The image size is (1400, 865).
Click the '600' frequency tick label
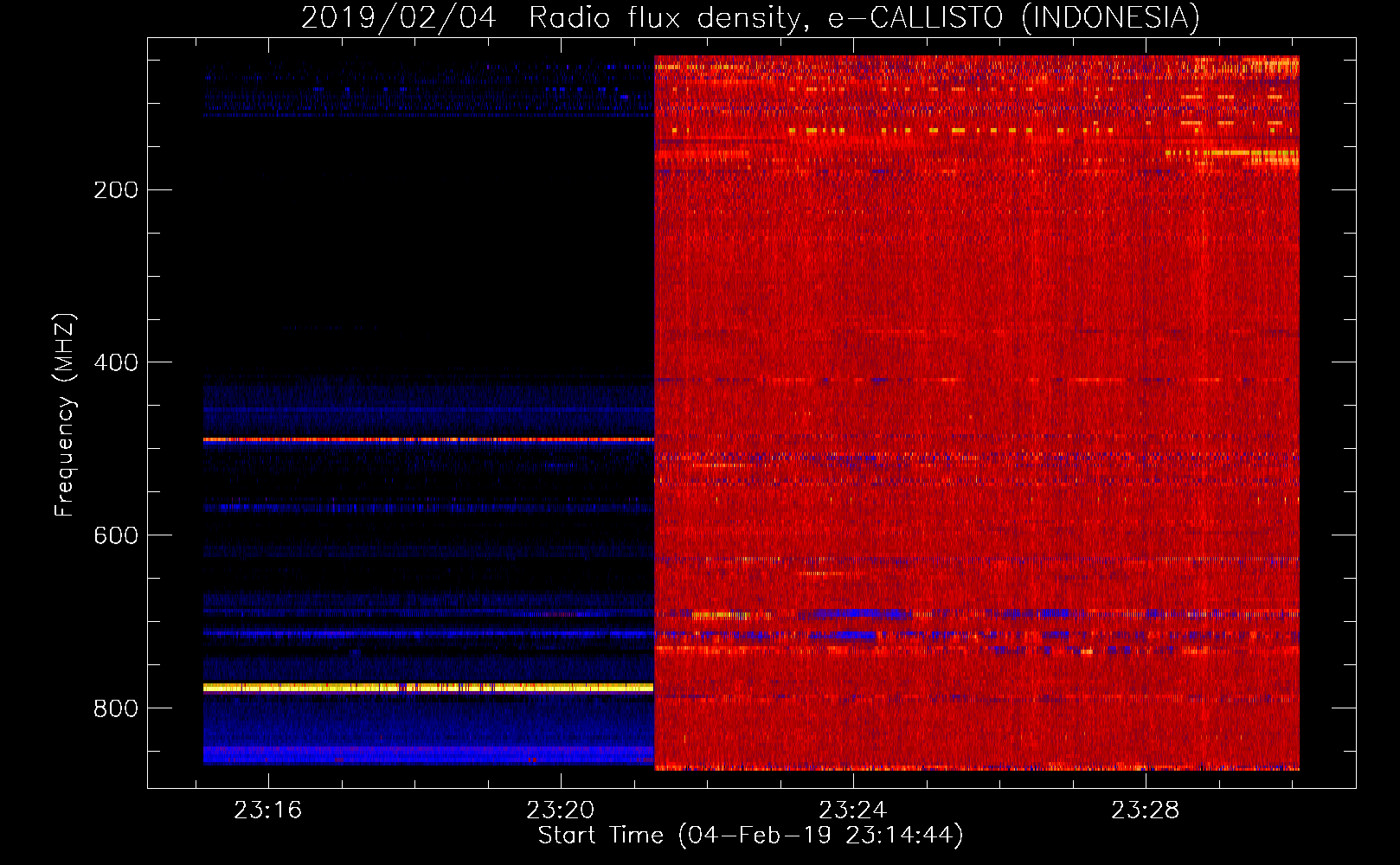tap(116, 535)
